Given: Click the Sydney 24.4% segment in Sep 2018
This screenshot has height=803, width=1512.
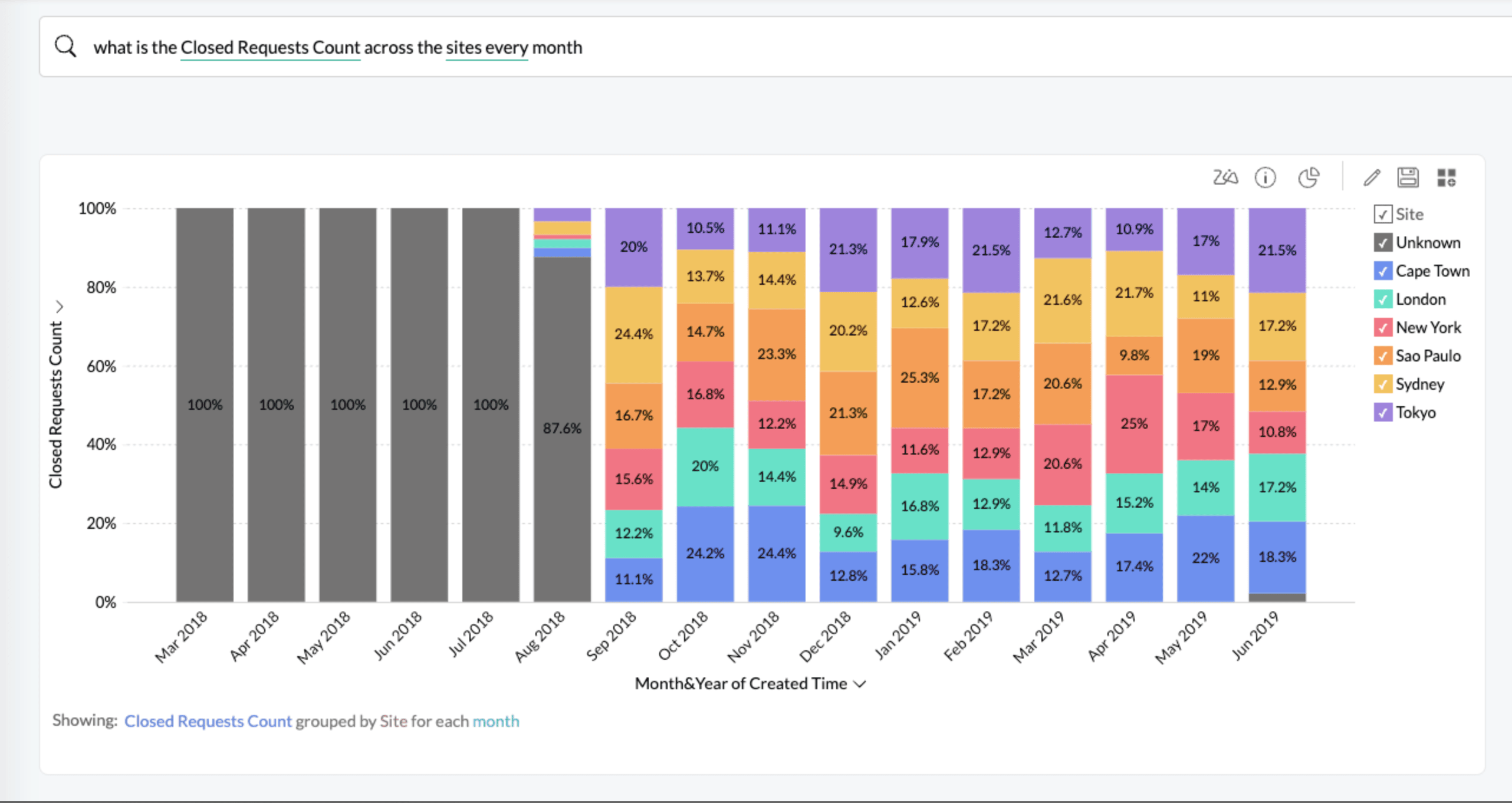Looking at the screenshot, I should 633,335.
